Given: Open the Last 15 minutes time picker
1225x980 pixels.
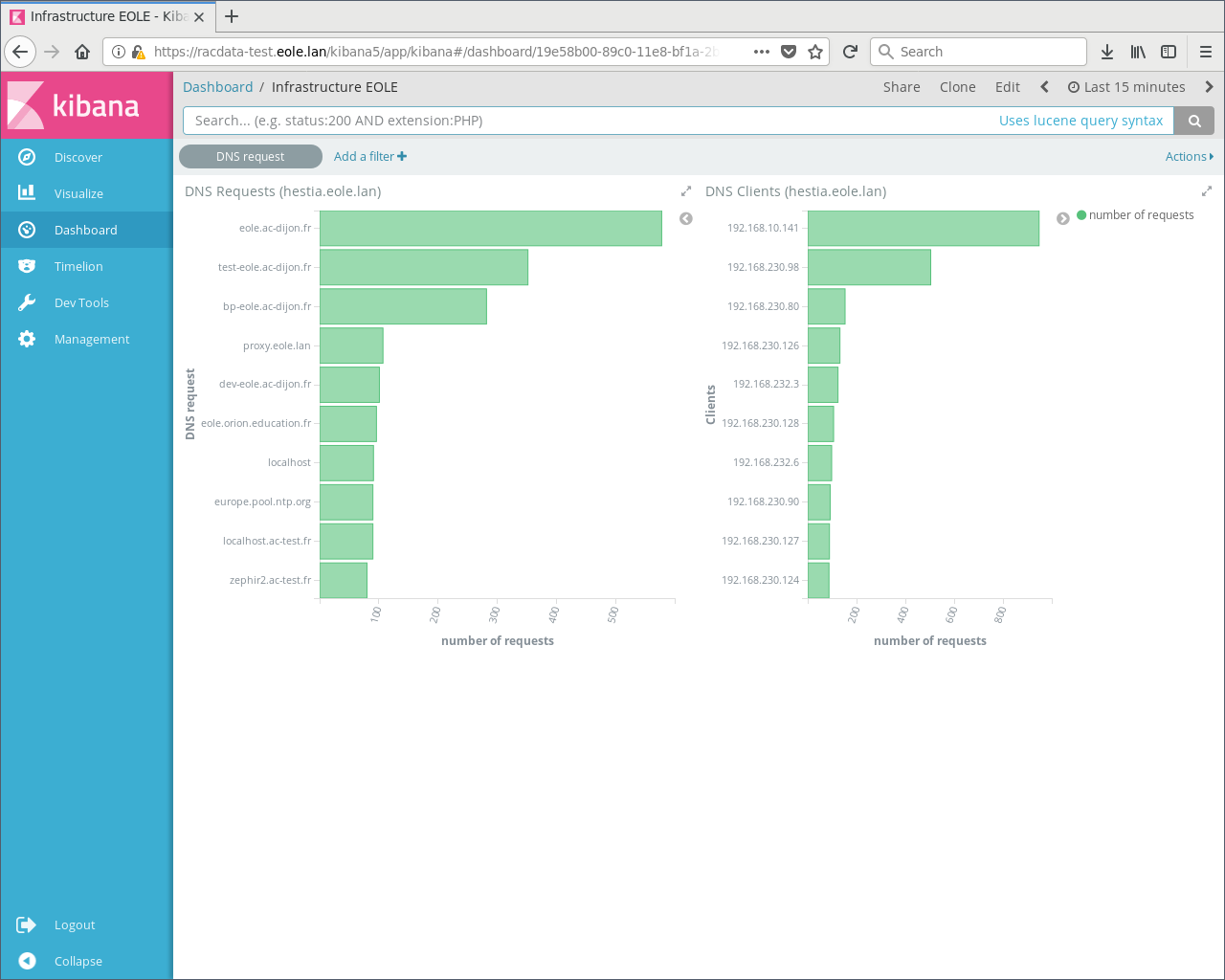Looking at the screenshot, I should pyautogui.click(x=1126, y=87).
